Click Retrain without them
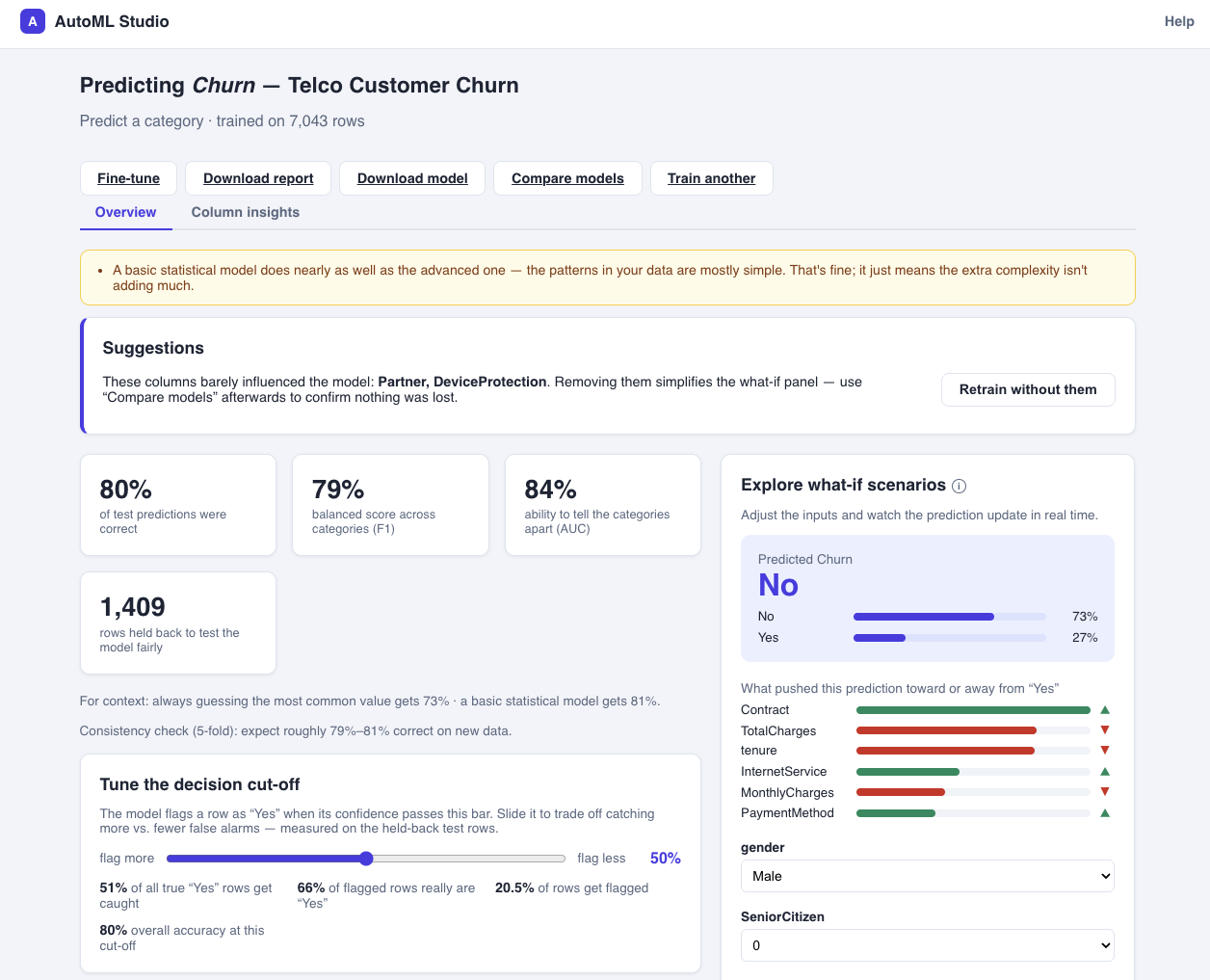 1028,389
